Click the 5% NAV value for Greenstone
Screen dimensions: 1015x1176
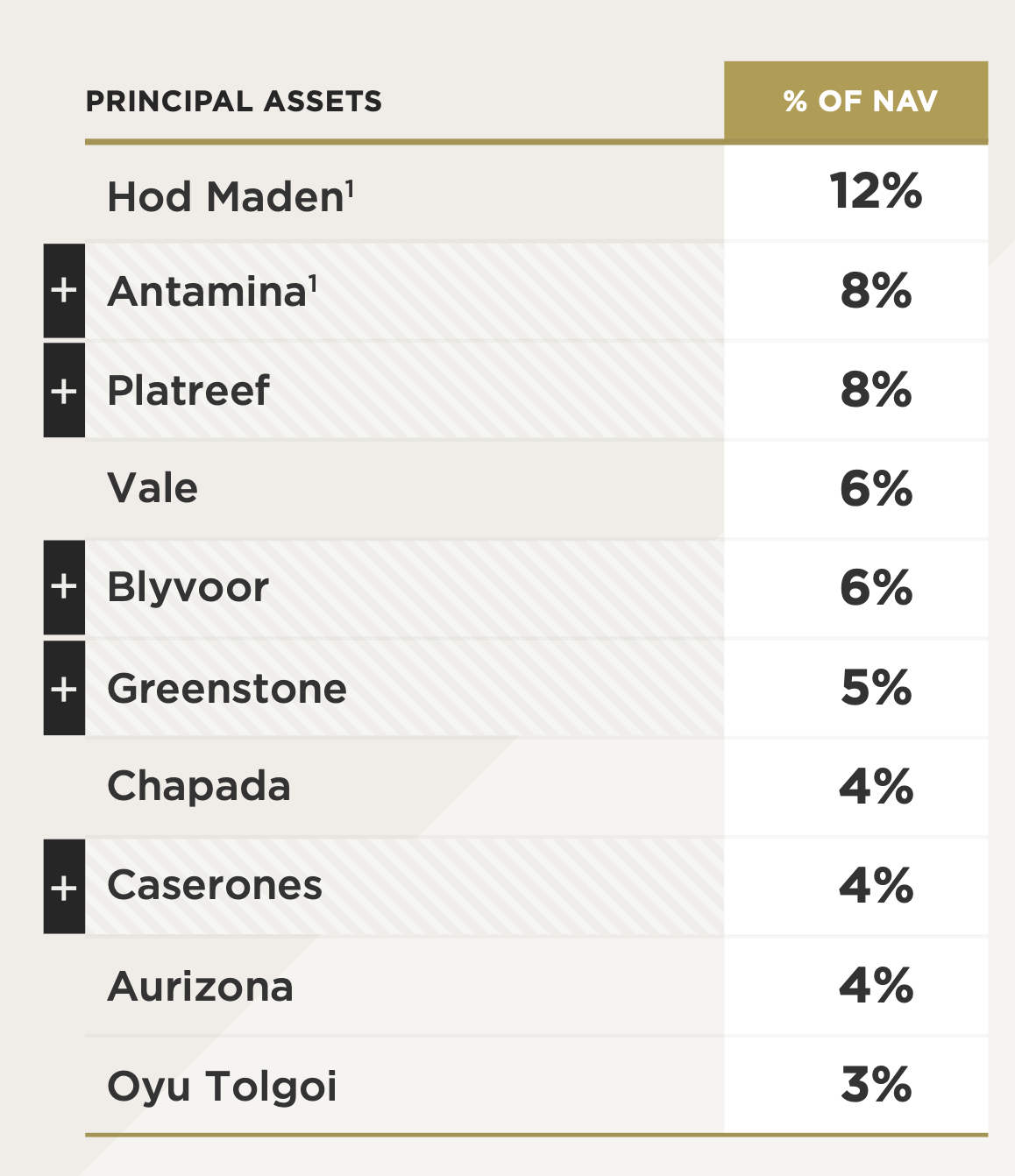click(875, 688)
